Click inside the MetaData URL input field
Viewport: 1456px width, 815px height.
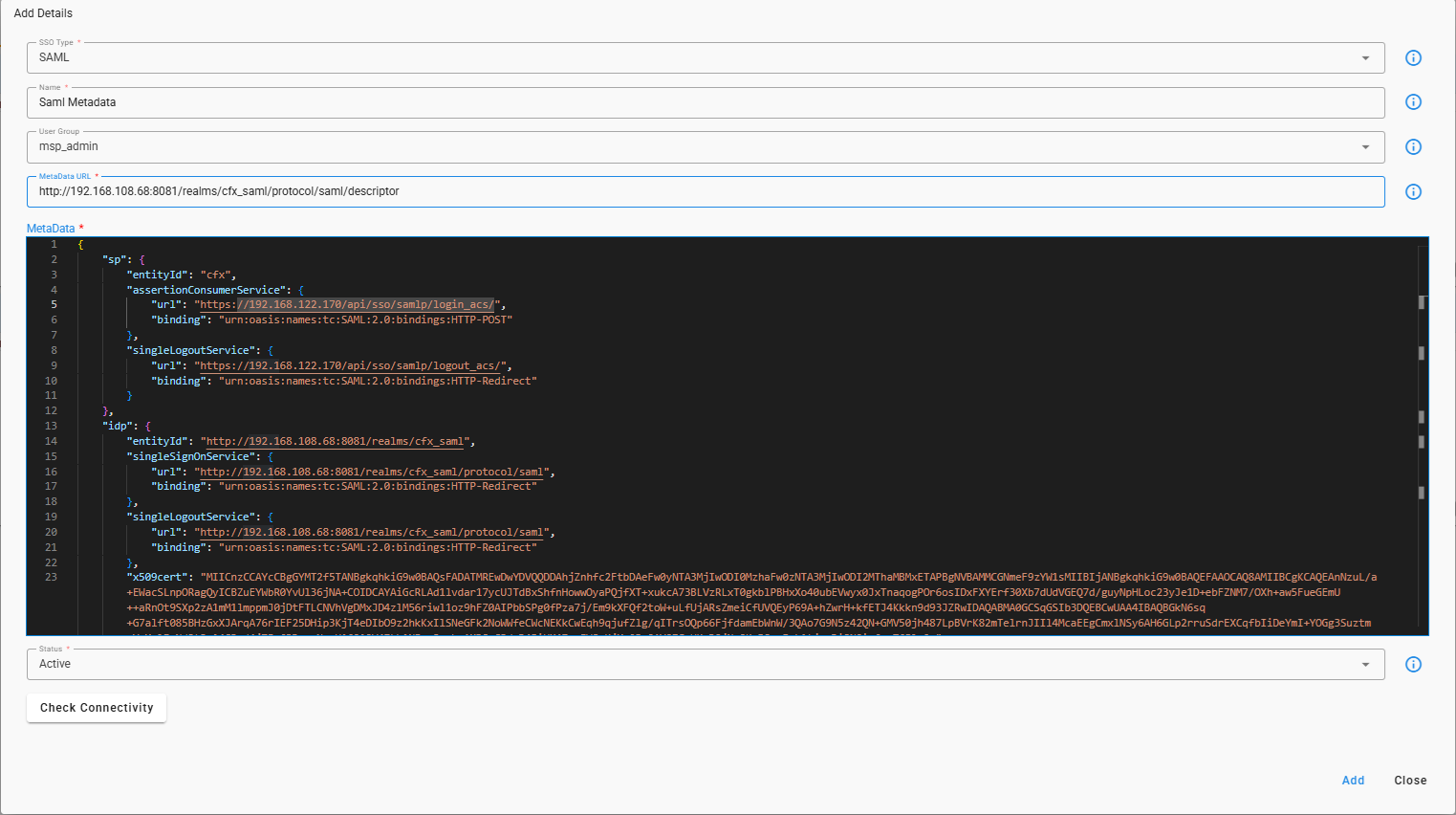tap(669, 191)
